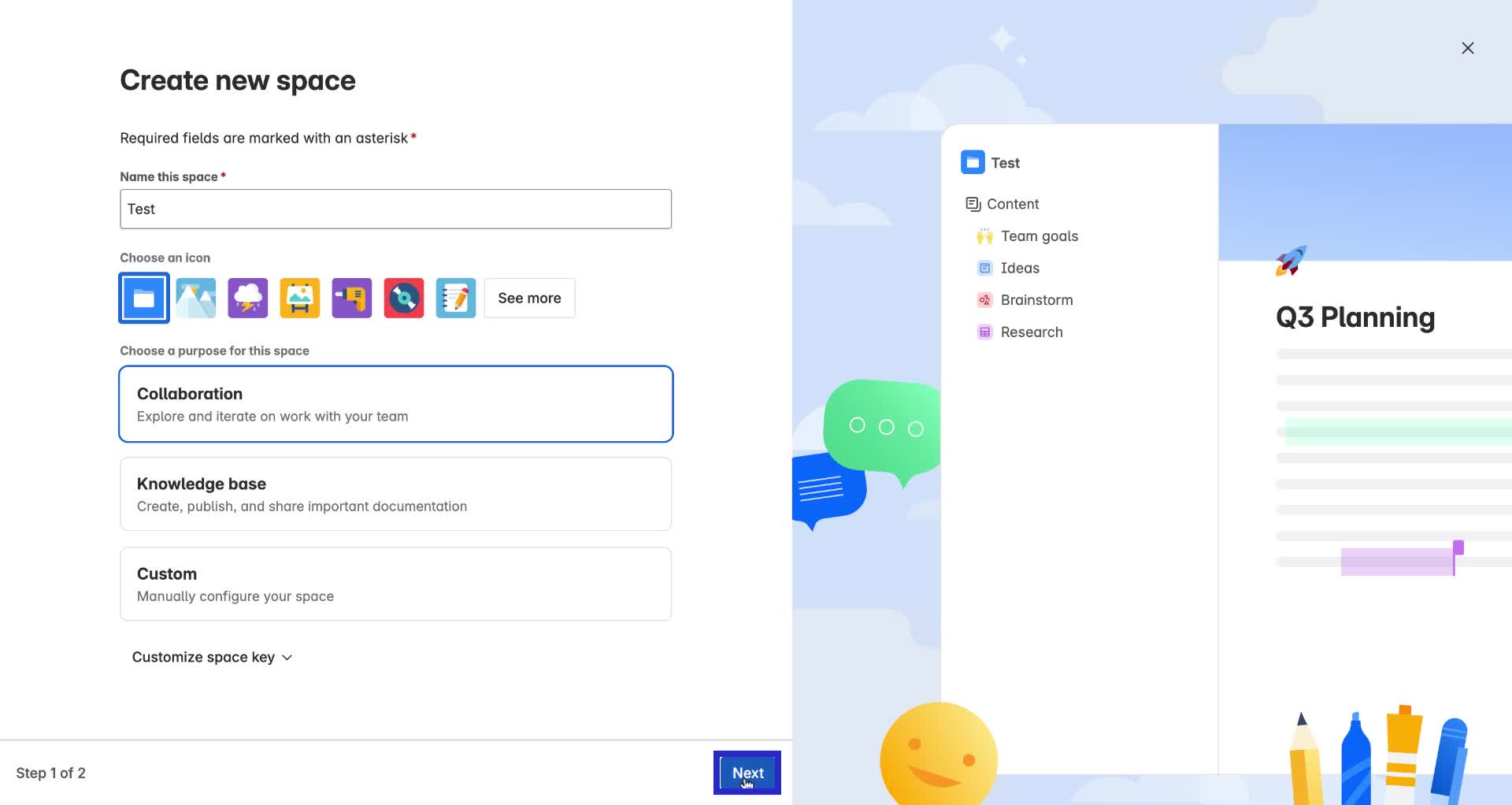This screenshot has height=805, width=1512.
Task: Select the Custom purpose option
Action: point(395,583)
